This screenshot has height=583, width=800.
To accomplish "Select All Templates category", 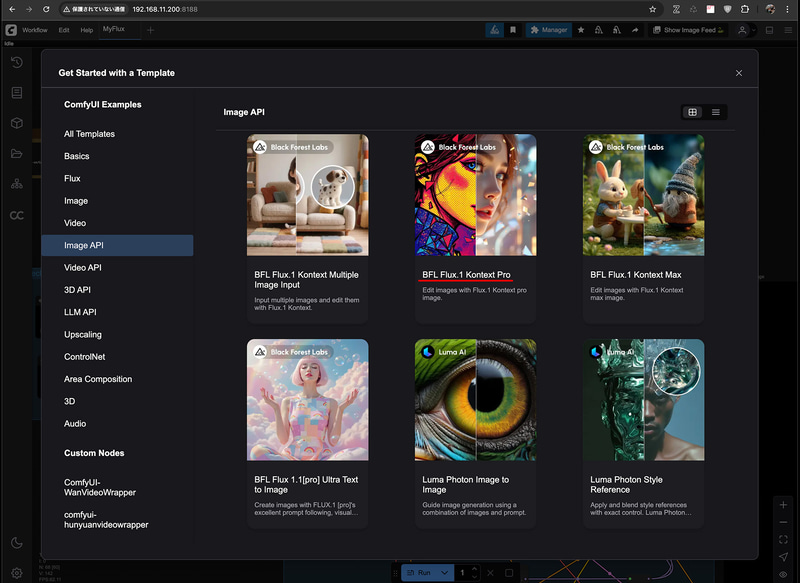I will (117, 134).
